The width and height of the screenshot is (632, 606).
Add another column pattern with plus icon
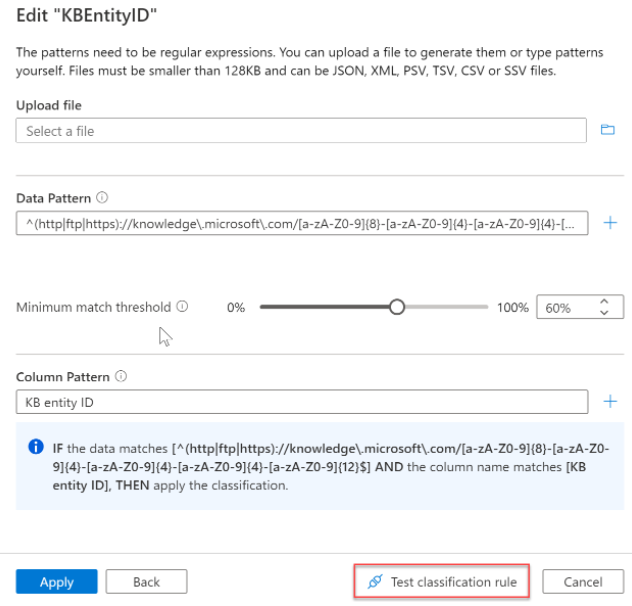[x=611, y=402]
